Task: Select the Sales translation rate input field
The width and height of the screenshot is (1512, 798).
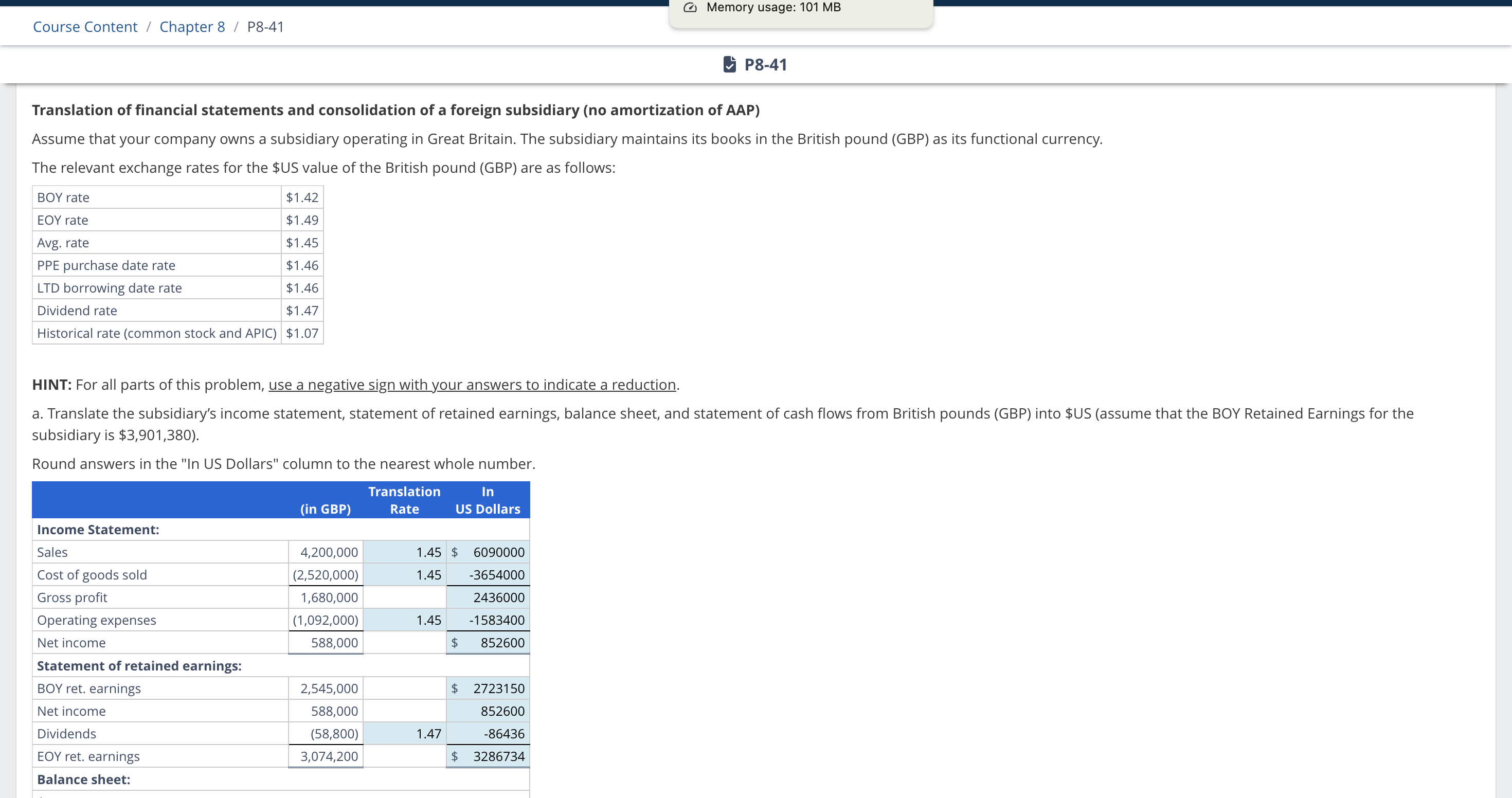Action: pyautogui.click(x=404, y=552)
